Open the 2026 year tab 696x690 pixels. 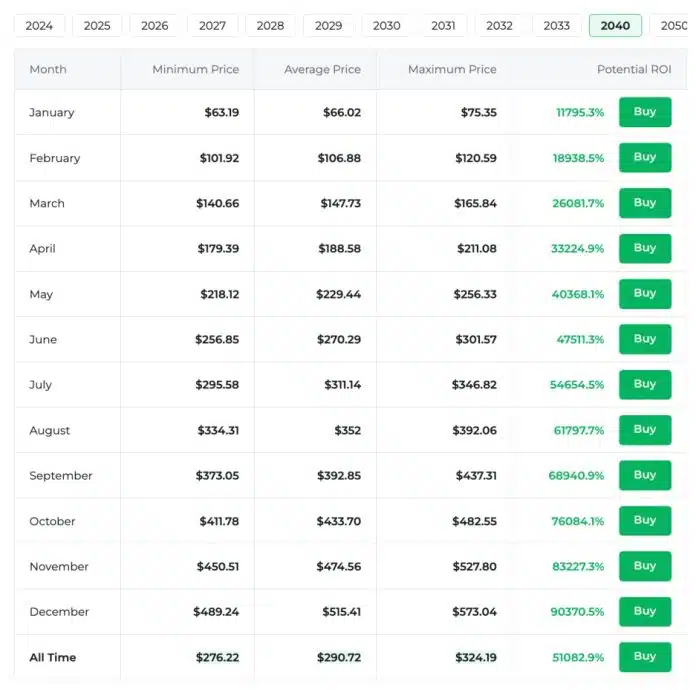click(155, 26)
